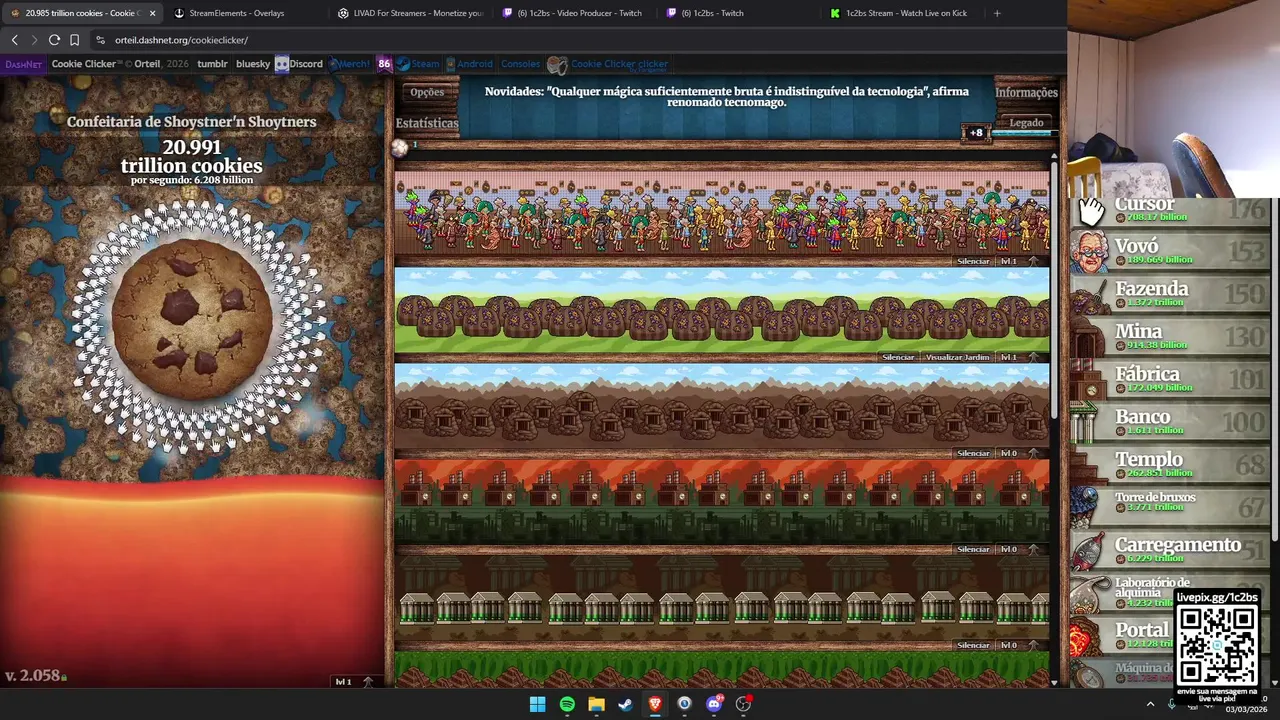Screen dimensions: 1280x720
Task: Mute the Mina mine row with Silenciar
Action: [x=973, y=453]
